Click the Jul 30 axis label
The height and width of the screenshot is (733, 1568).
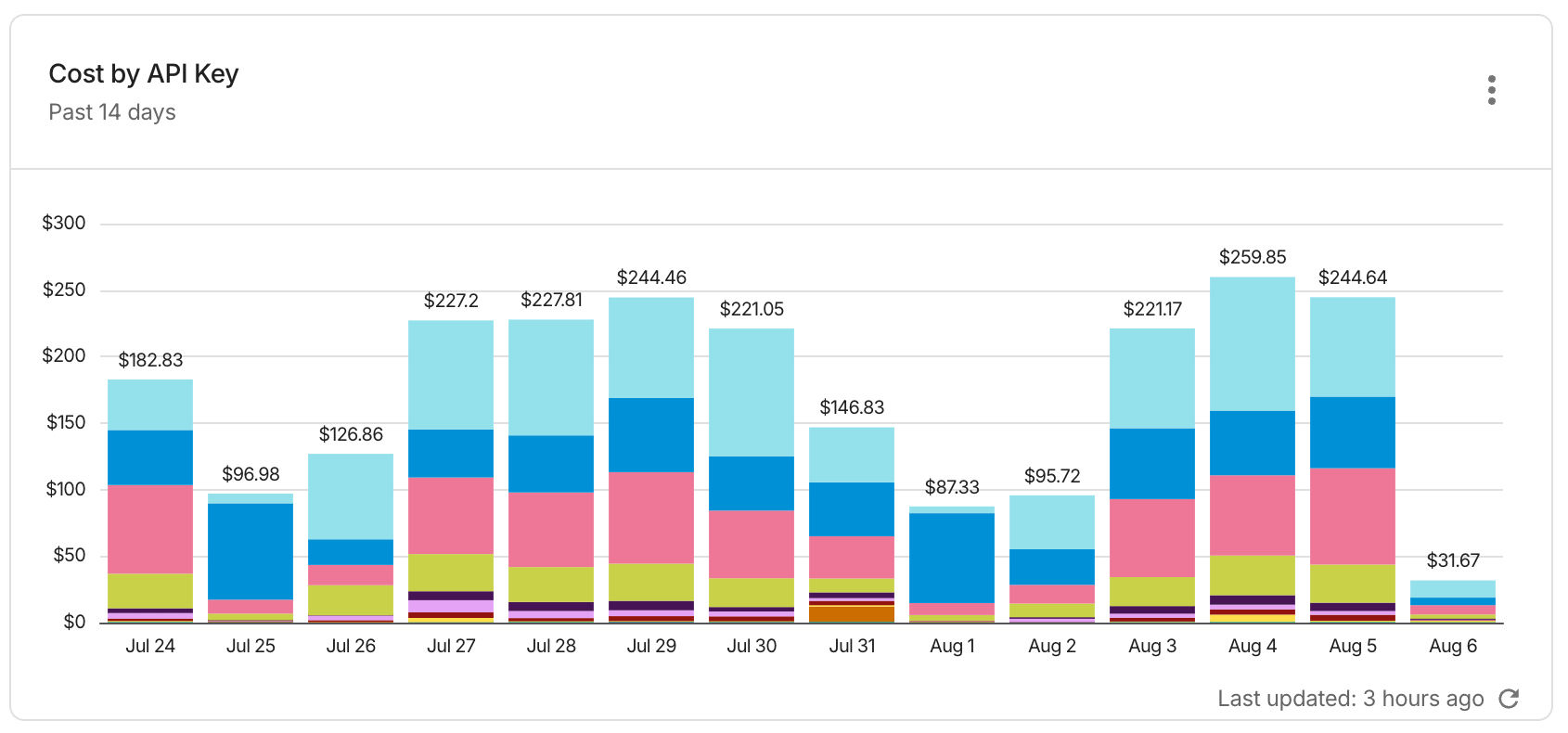(752, 646)
